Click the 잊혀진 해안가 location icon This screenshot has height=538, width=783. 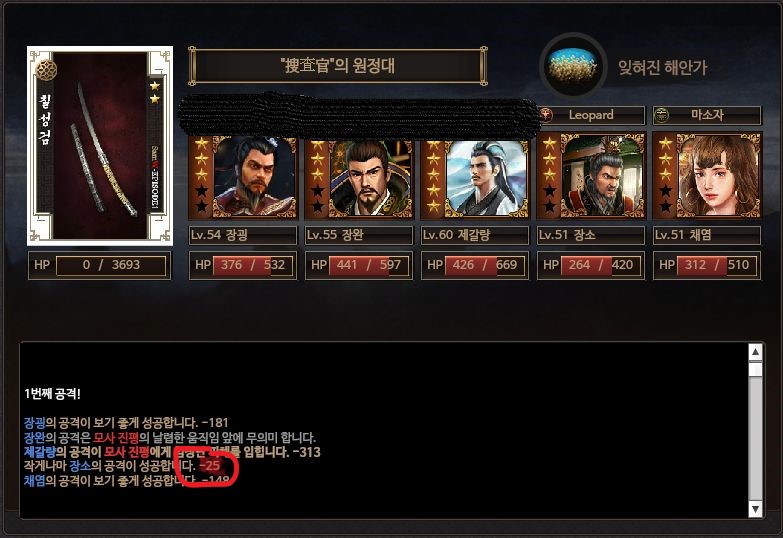(x=572, y=65)
